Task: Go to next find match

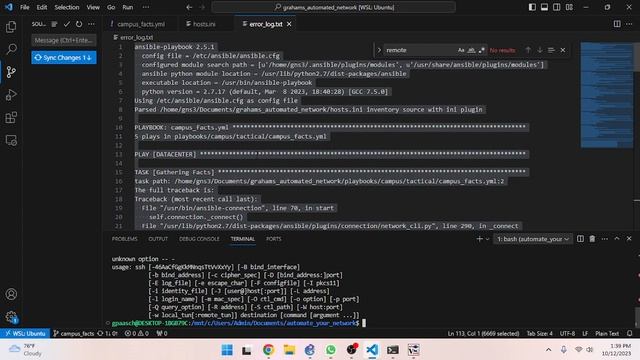Action: (x=540, y=50)
